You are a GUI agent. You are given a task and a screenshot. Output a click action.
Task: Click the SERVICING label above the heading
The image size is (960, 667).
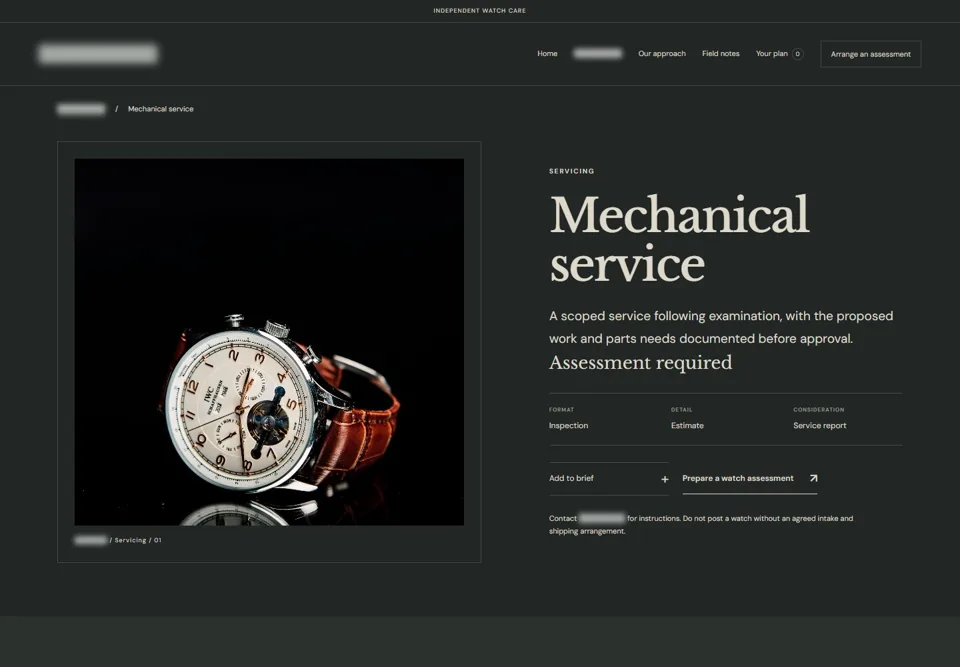[x=571, y=171]
